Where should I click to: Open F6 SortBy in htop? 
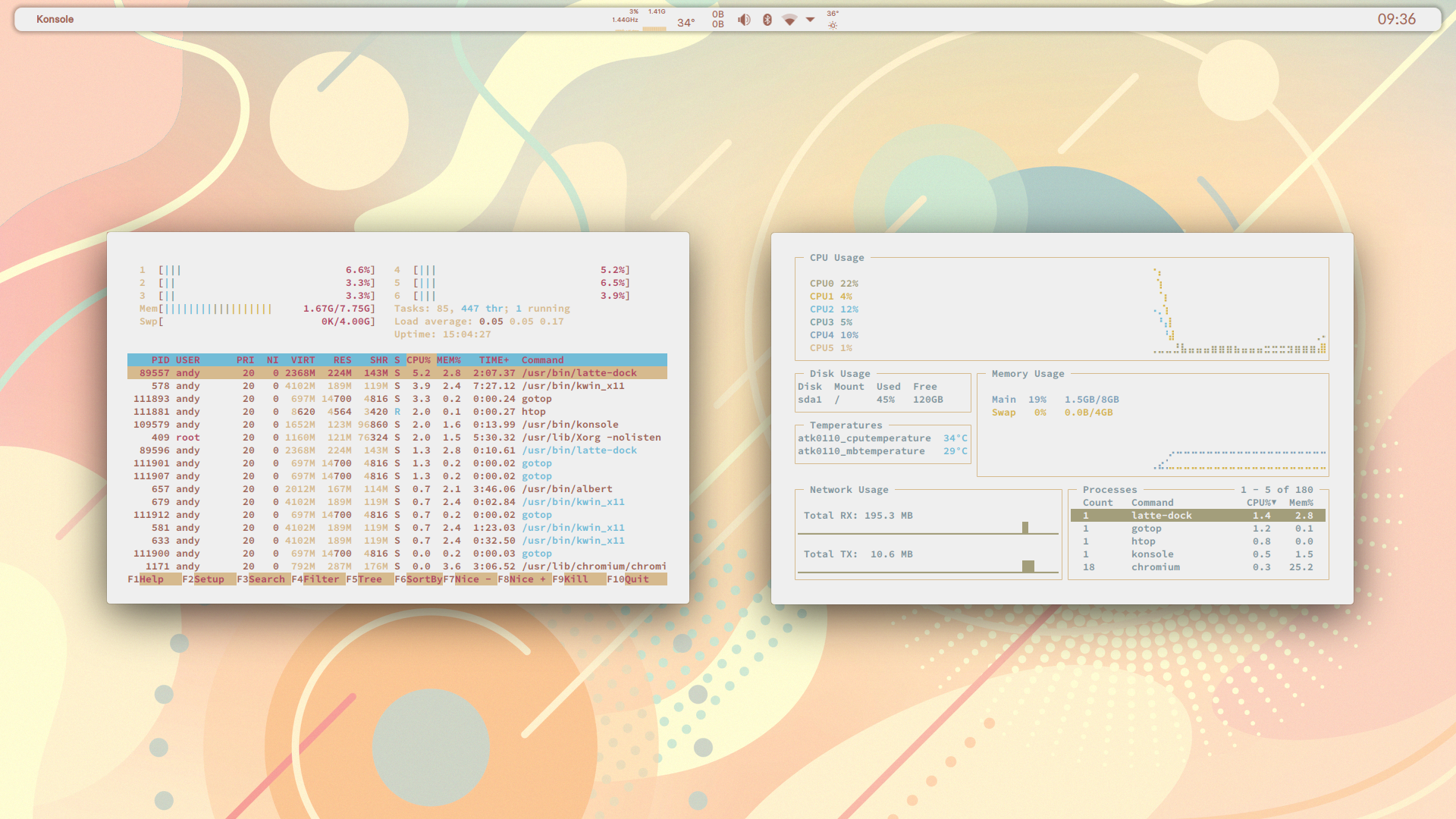pos(419,579)
